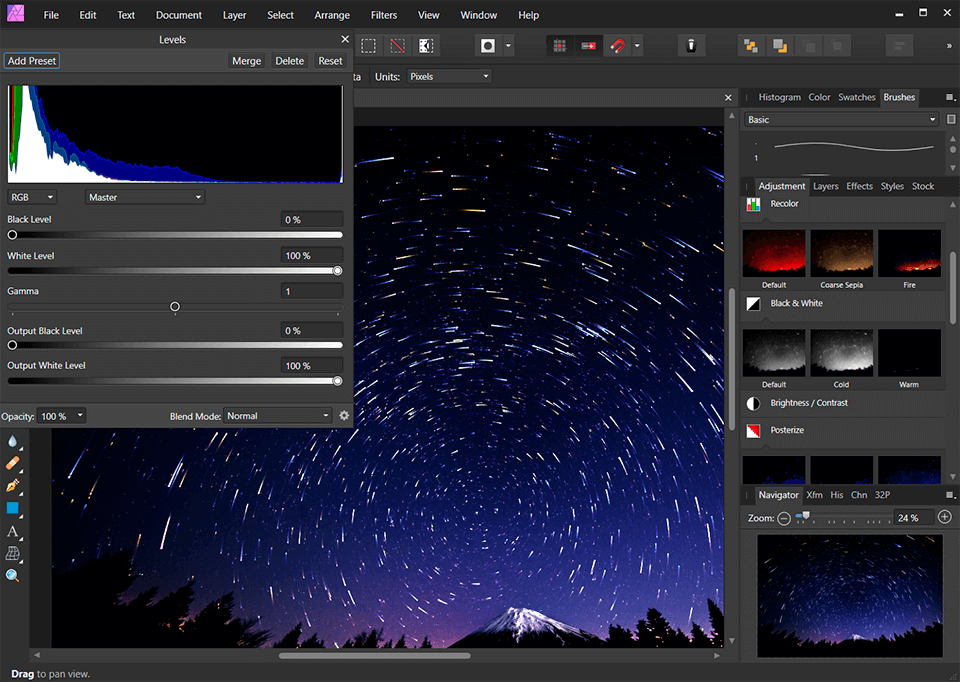Open the Master channel dropdown in Levels
The height and width of the screenshot is (682, 960).
(x=143, y=196)
